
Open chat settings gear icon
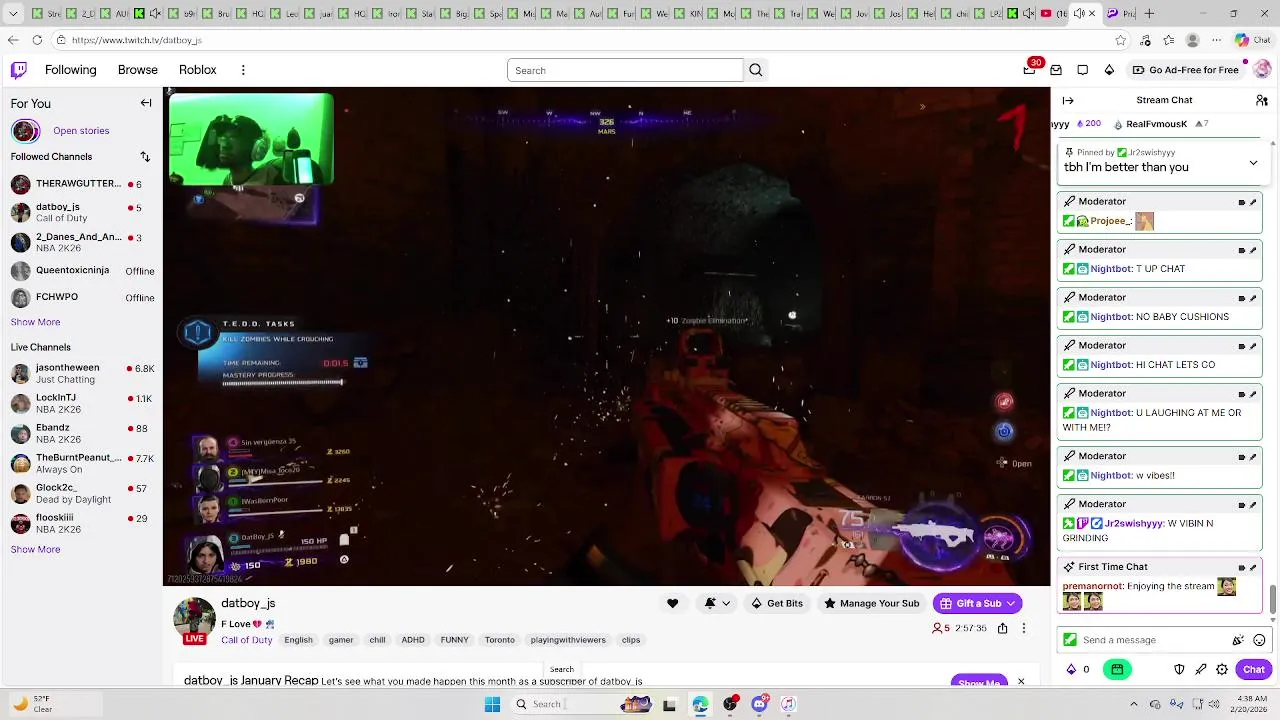click(x=1222, y=669)
